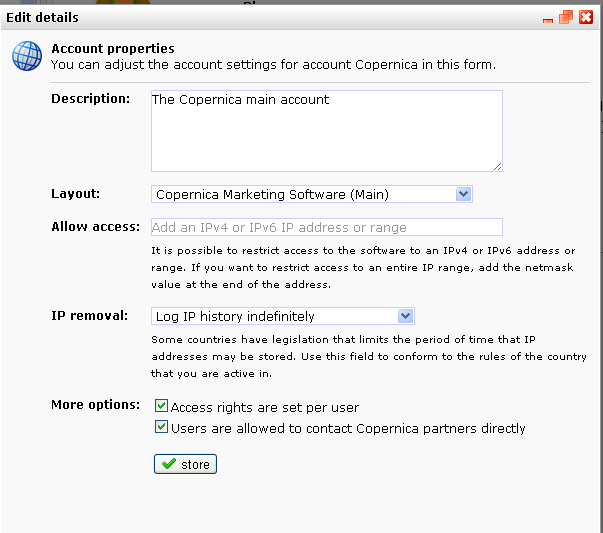Viewport: 603px width, 533px height.
Task: Restore the Edit details window size
Action: click(566, 17)
